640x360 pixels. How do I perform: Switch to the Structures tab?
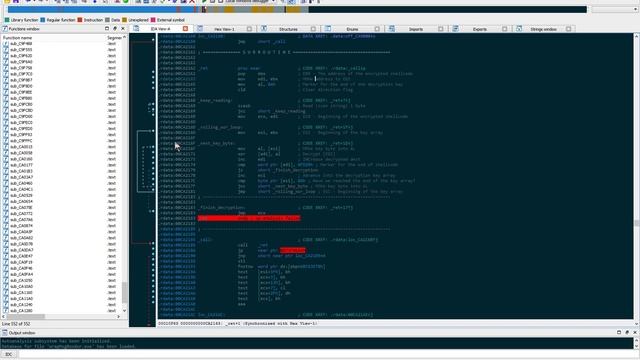point(288,29)
